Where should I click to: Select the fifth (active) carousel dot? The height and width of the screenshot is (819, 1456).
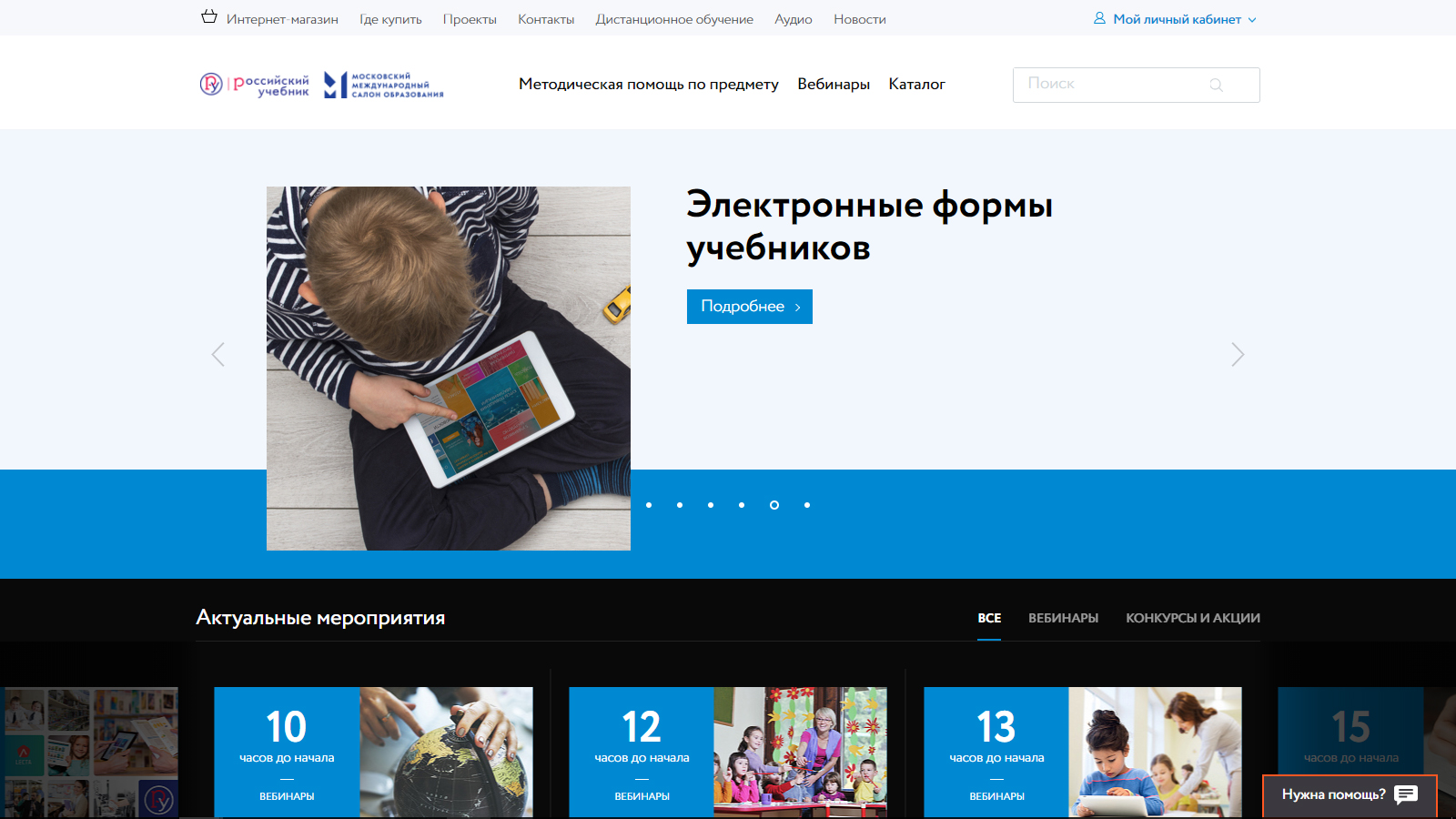[x=774, y=505]
